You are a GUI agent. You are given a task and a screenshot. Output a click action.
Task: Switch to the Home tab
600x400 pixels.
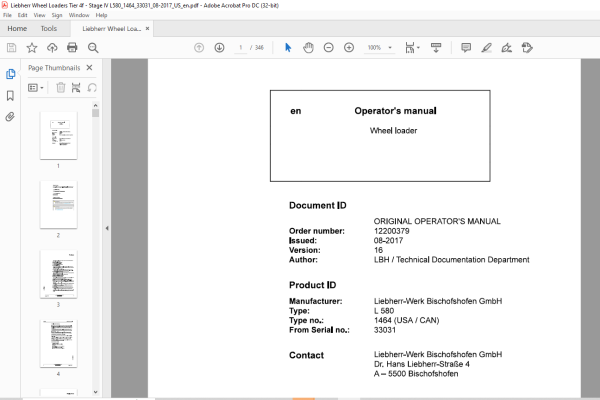tap(17, 29)
